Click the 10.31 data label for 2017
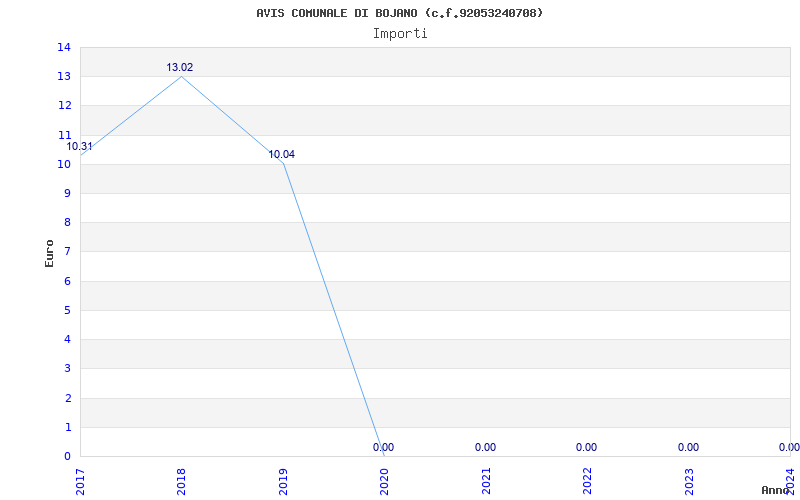The image size is (800, 500). (80, 146)
